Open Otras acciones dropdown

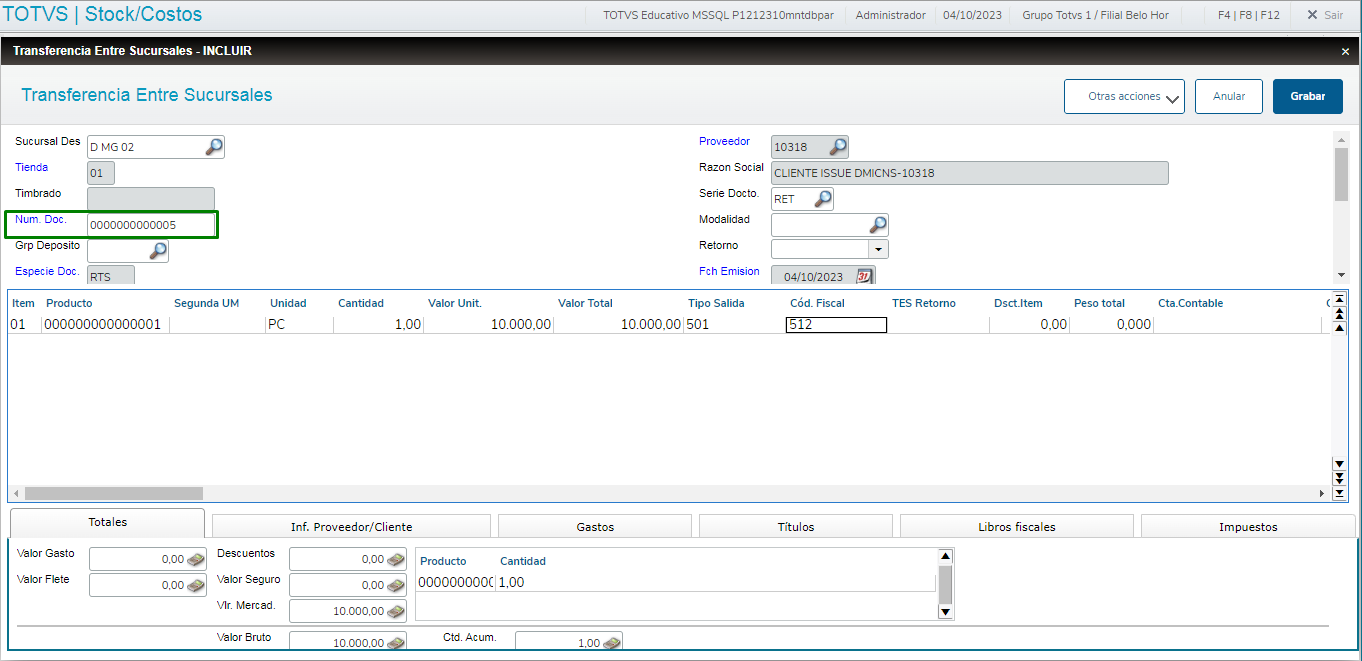click(1124, 97)
